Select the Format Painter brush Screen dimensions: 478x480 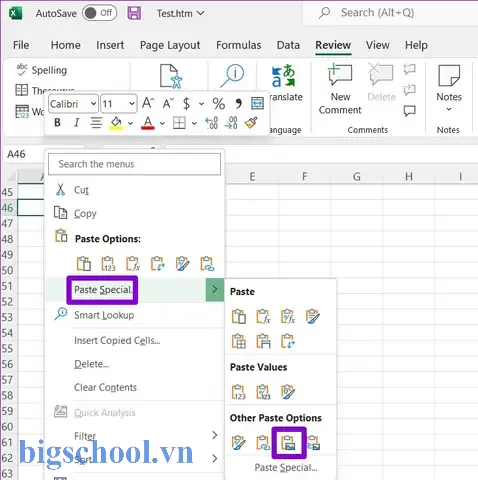(251, 123)
